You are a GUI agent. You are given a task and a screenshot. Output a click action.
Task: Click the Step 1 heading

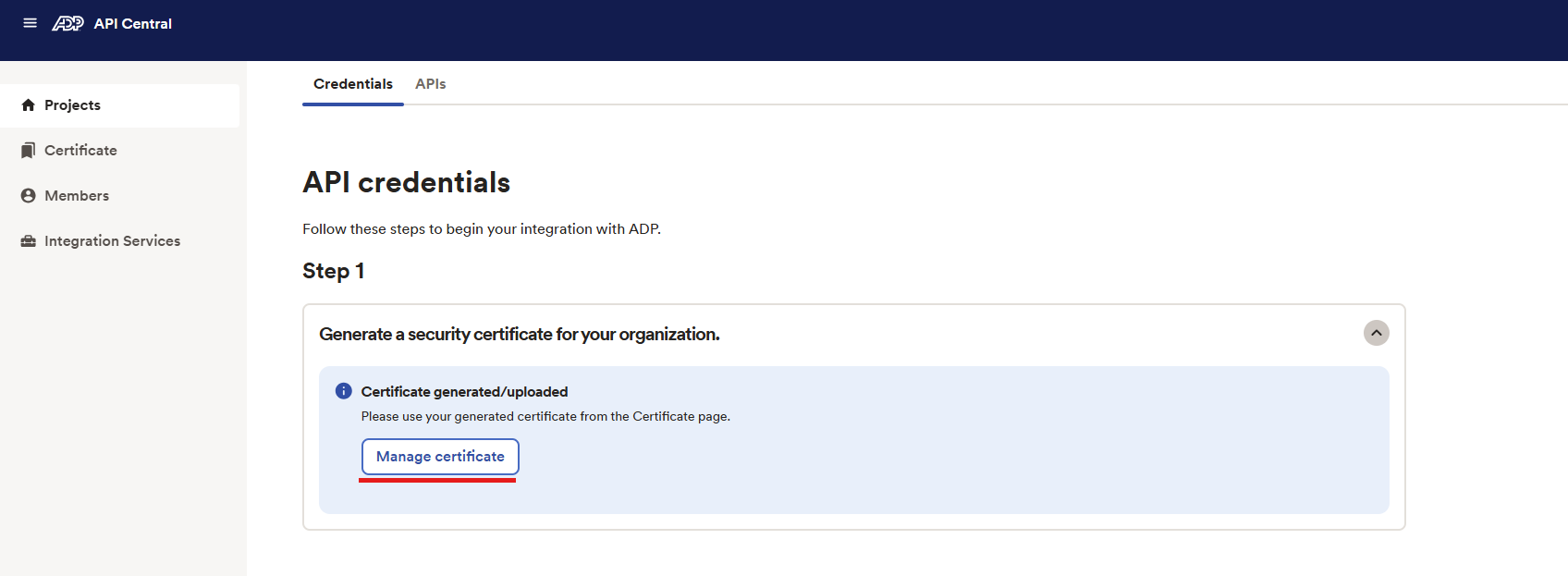(x=333, y=271)
